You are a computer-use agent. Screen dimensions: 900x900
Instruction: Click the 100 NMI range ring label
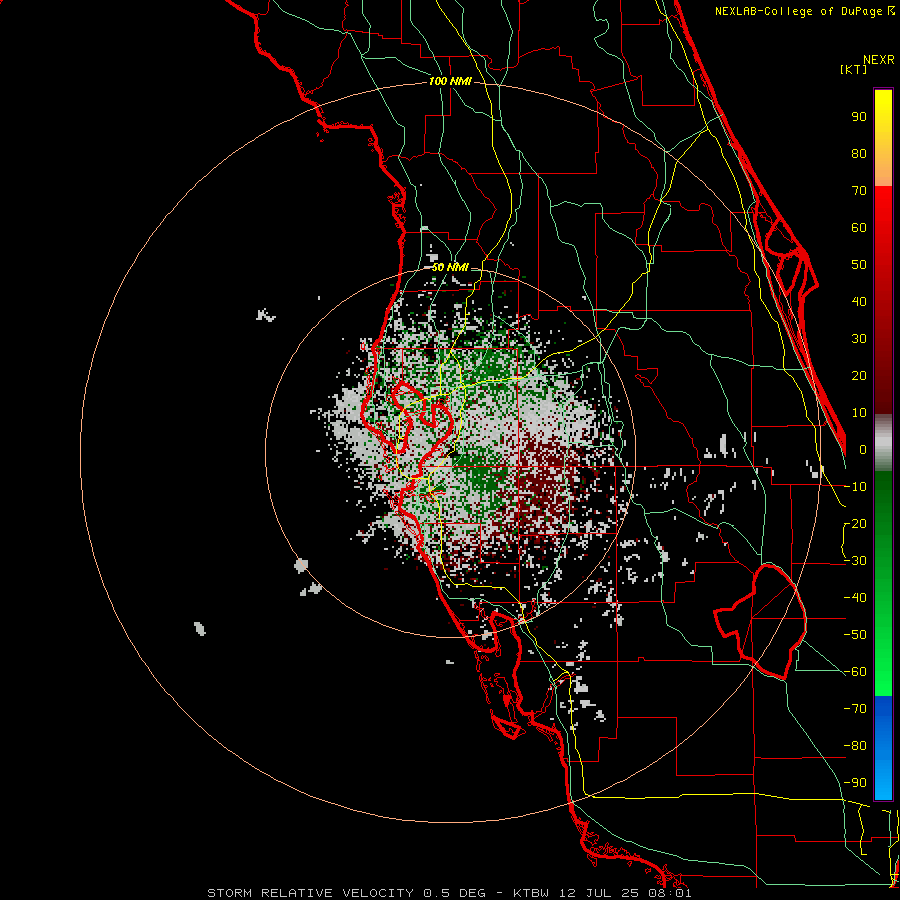(450, 82)
